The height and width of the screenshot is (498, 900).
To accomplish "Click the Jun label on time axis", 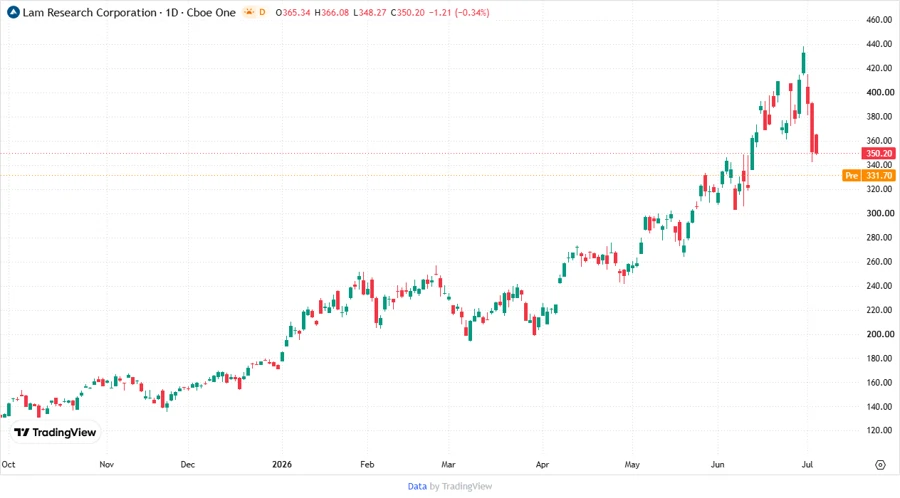I will click(x=717, y=464).
